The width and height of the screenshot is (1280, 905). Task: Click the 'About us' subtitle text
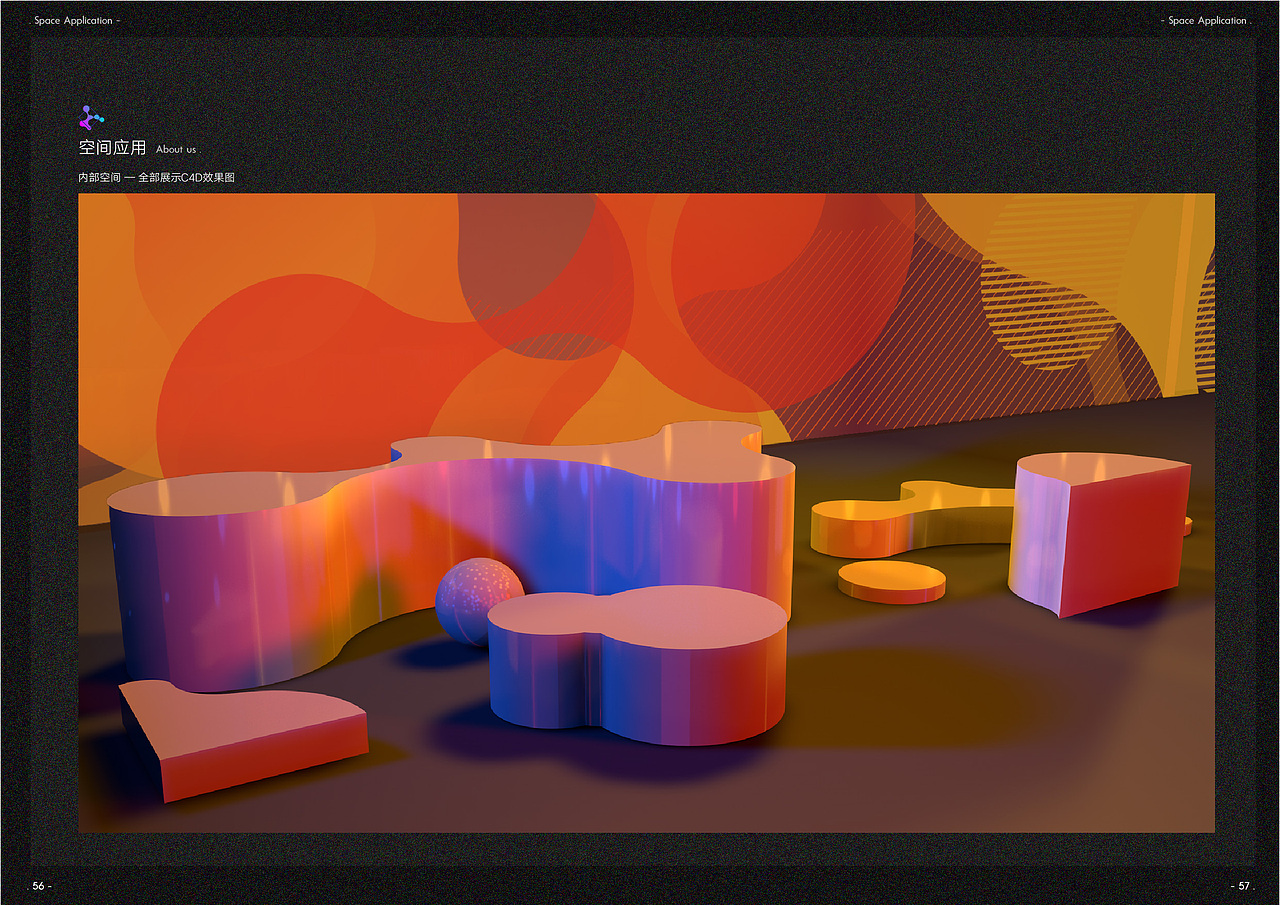(x=176, y=150)
